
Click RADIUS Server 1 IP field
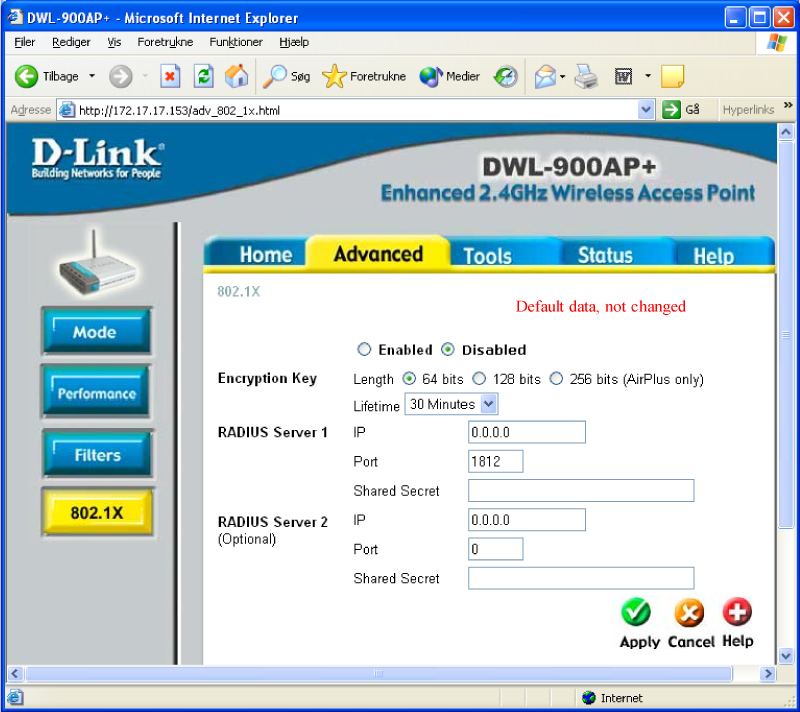tap(527, 432)
